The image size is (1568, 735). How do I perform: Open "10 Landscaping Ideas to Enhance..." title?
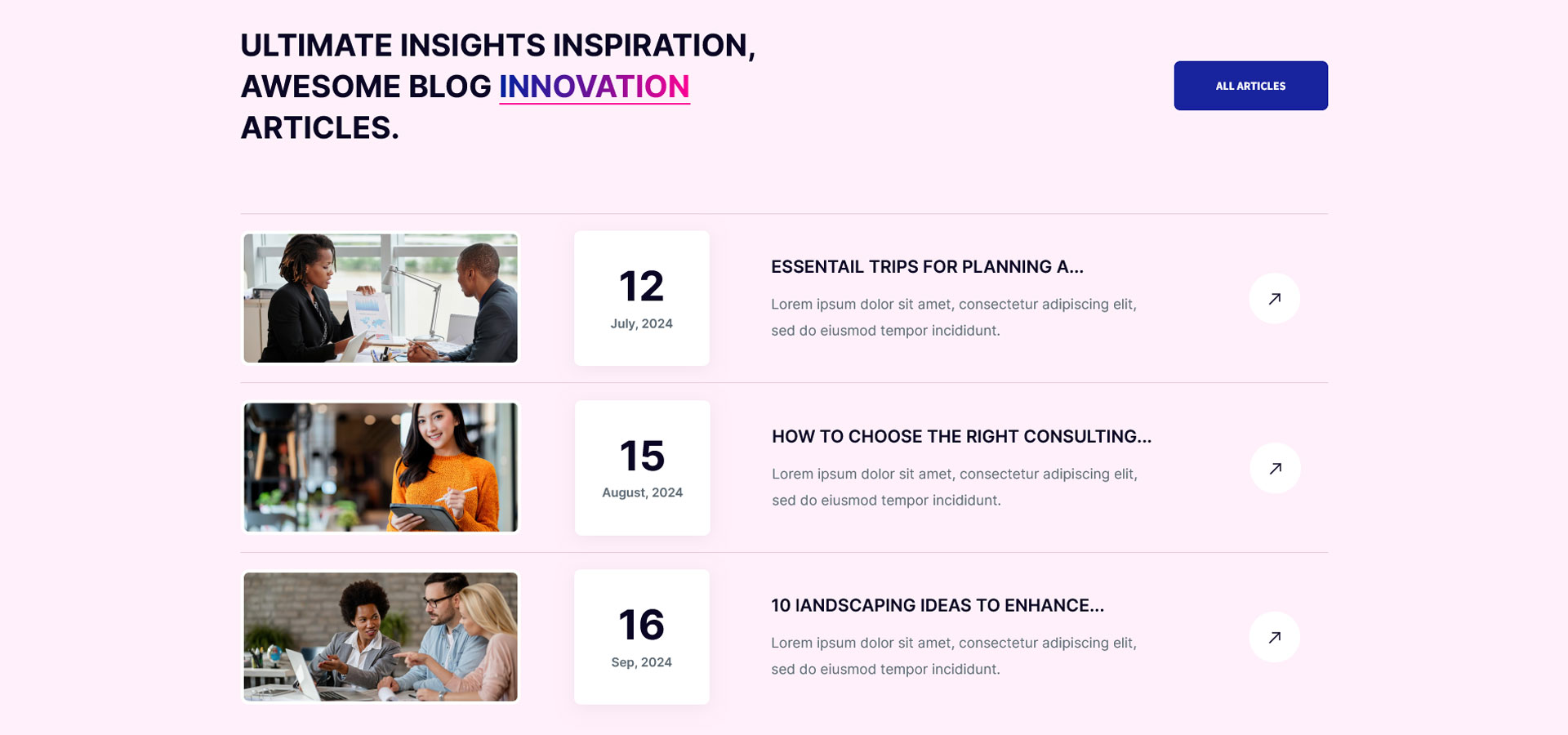(x=937, y=605)
